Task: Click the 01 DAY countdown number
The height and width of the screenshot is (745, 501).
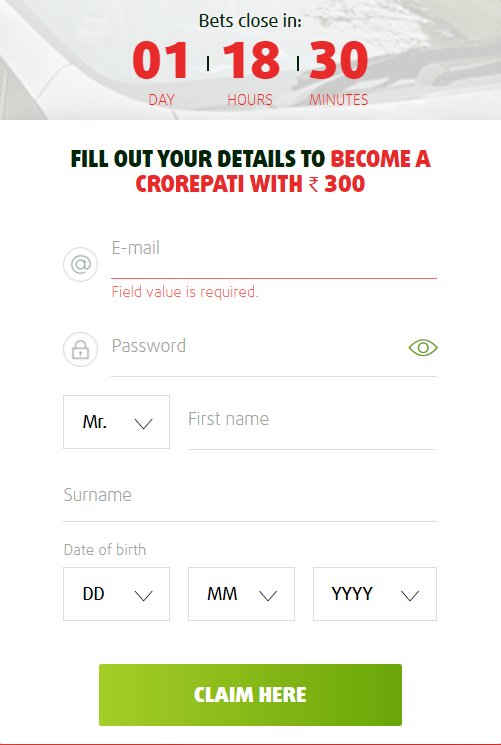Action: [x=161, y=60]
